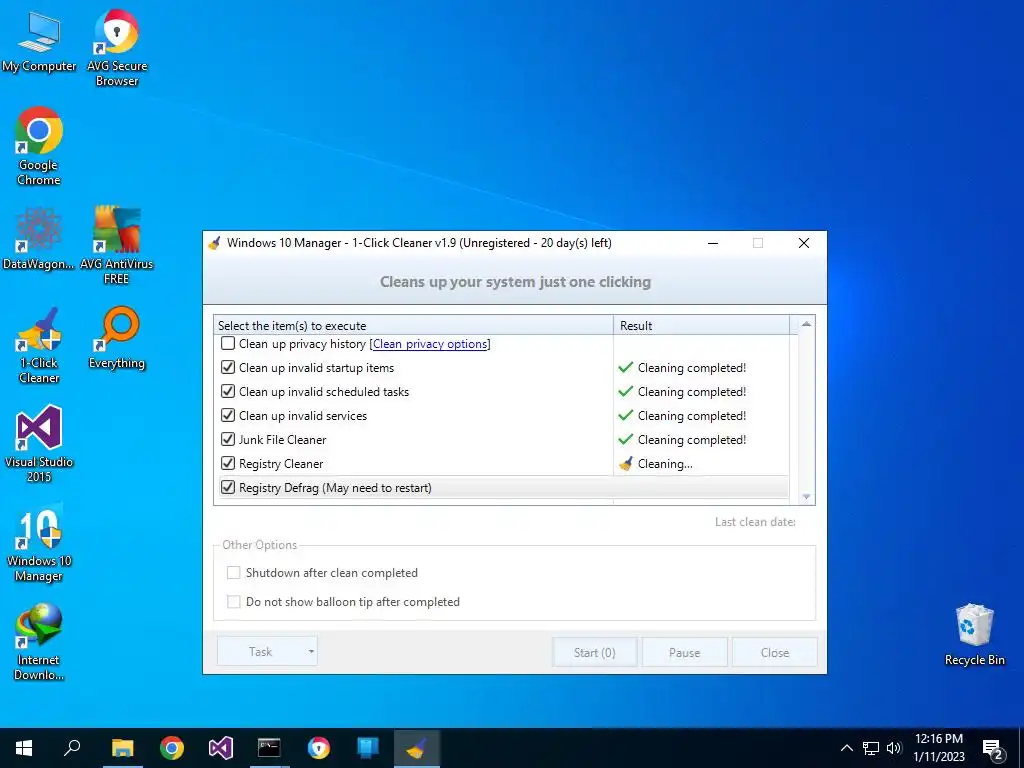The image size is (1024, 768).
Task: Open Command Prompt from the taskbar
Action: click(x=269, y=748)
